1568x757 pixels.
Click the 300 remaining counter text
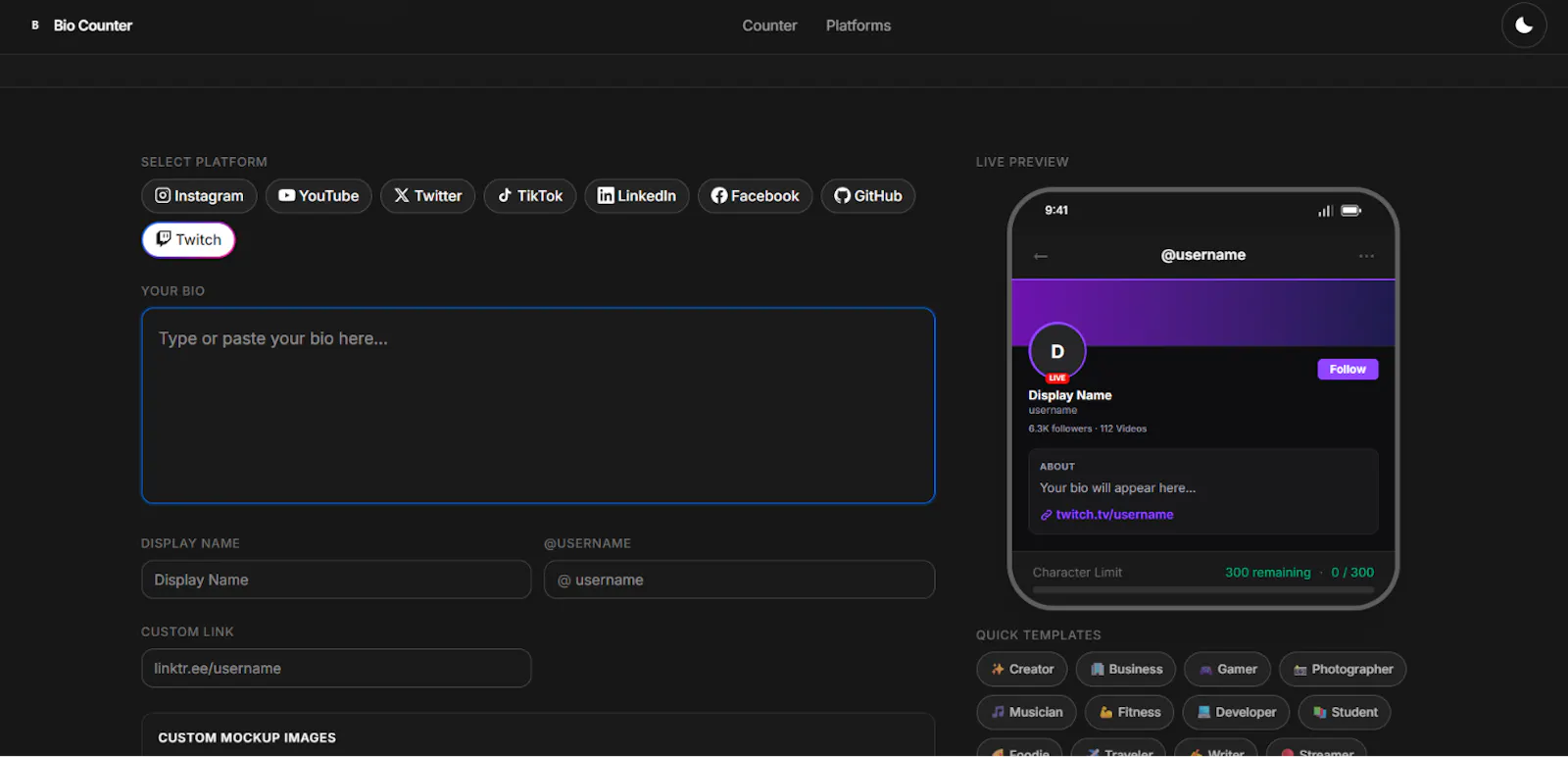[1267, 573]
